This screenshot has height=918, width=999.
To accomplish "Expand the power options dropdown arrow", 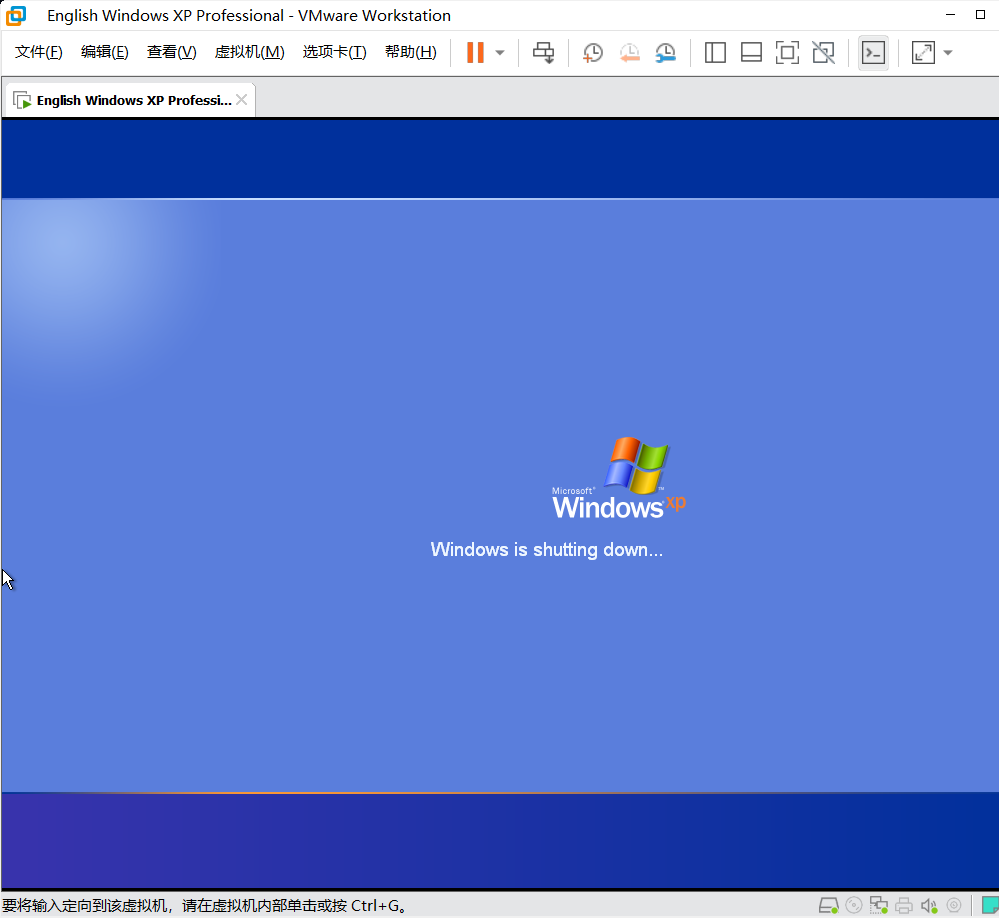I will (x=500, y=53).
